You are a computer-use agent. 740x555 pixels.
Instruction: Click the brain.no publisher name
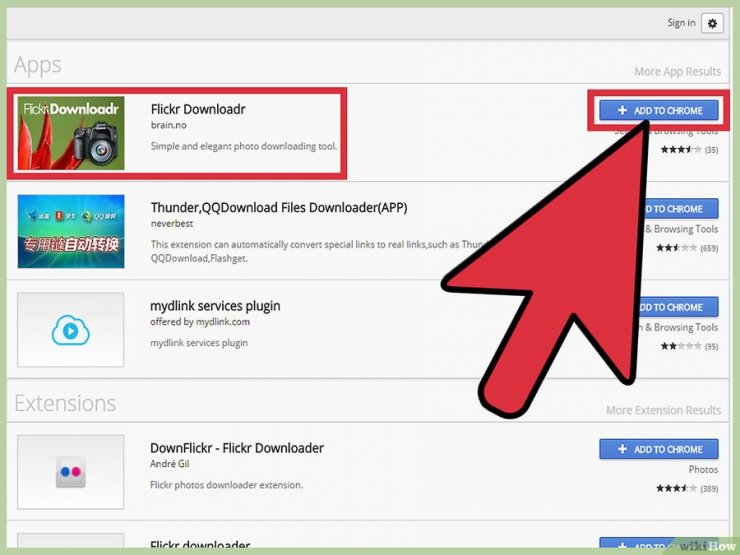(168, 125)
